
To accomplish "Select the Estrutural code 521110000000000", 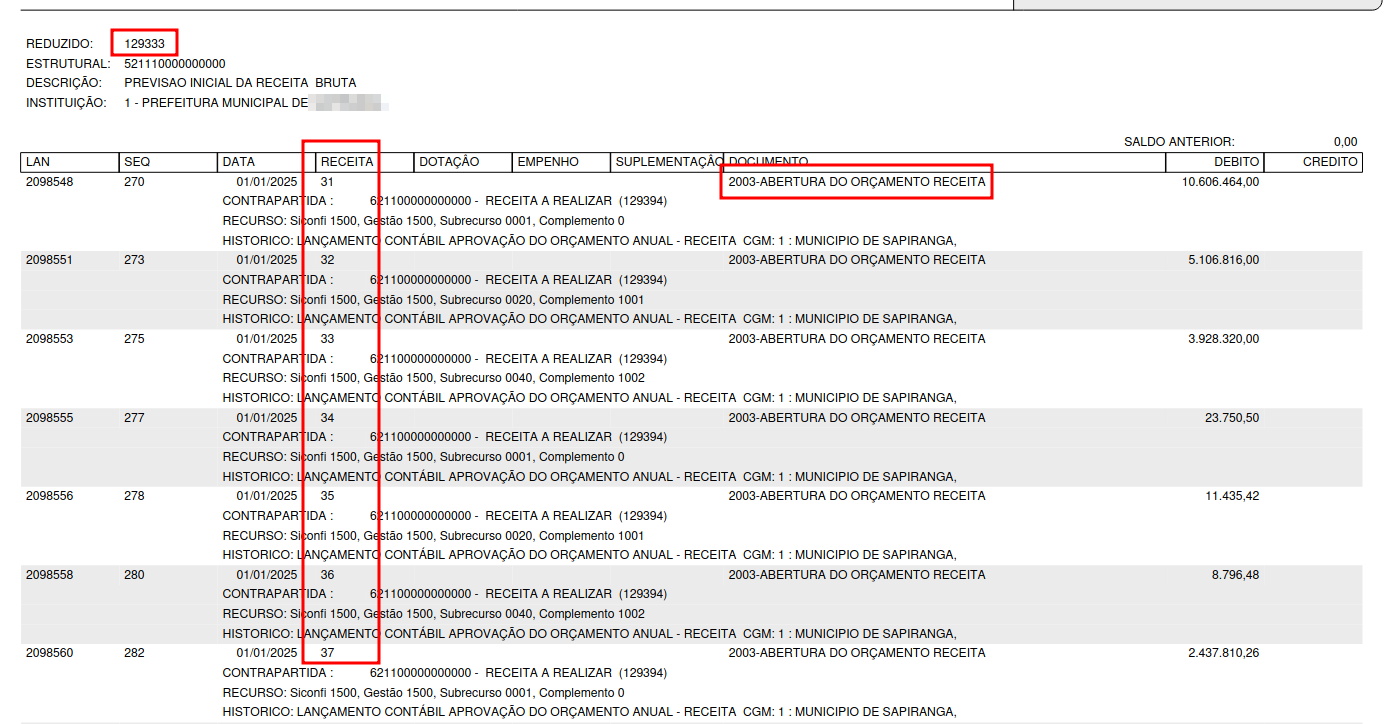I will point(175,64).
